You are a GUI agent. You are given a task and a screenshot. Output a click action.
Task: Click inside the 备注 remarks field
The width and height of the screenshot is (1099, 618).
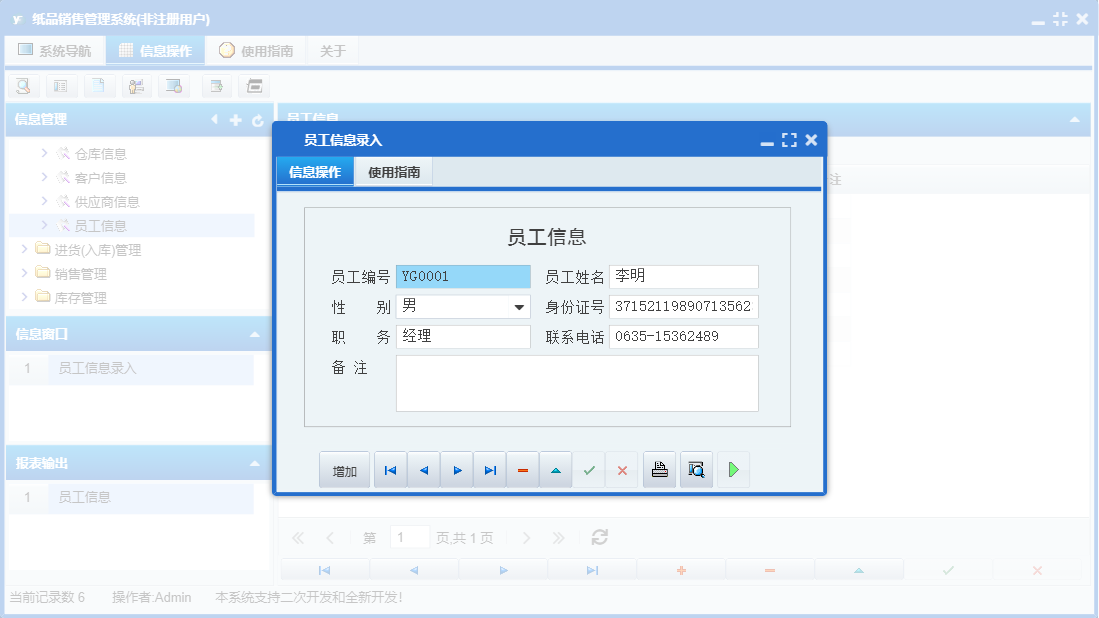click(x=578, y=385)
